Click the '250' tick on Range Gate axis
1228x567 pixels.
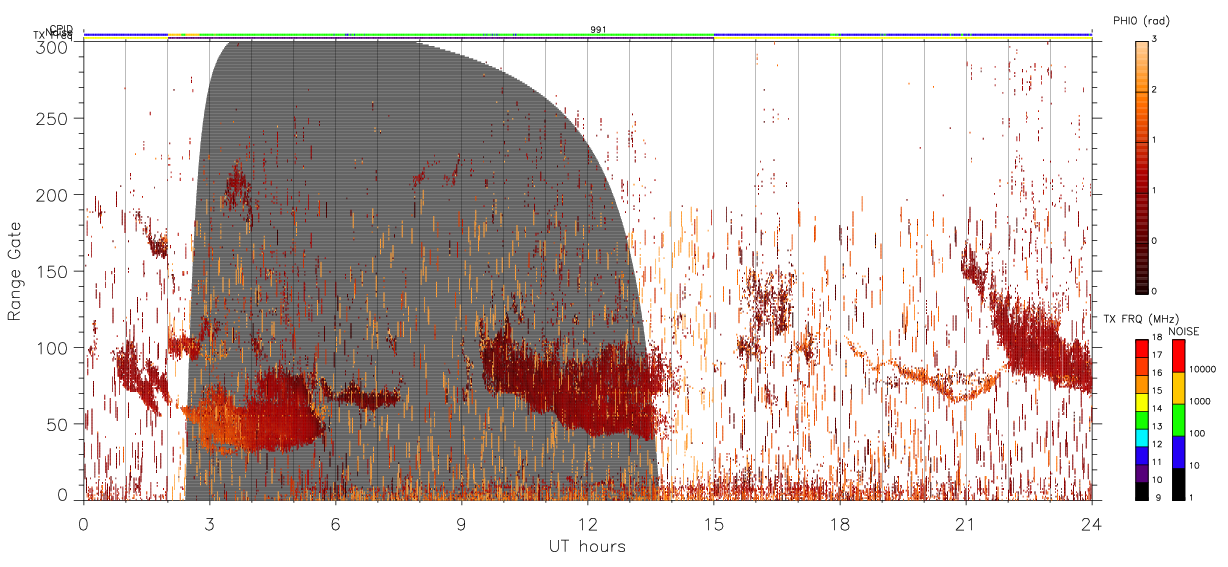click(x=53, y=118)
